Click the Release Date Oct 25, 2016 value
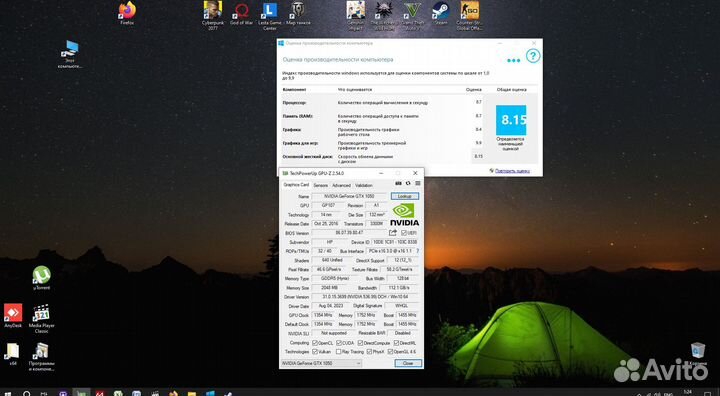720x396 pixels. (326, 224)
